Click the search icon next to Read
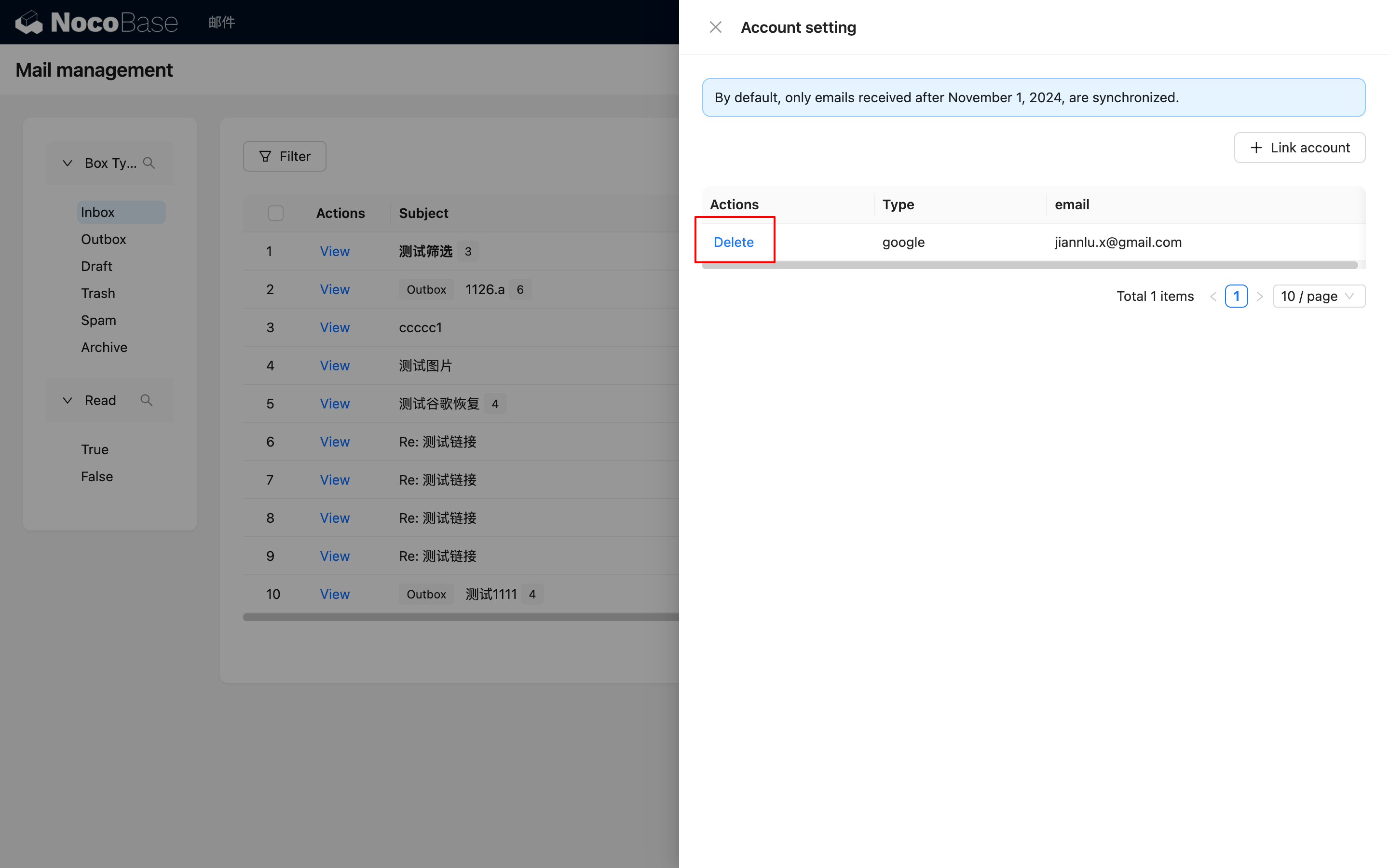The height and width of the screenshot is (868, 1389). point(146,400)
